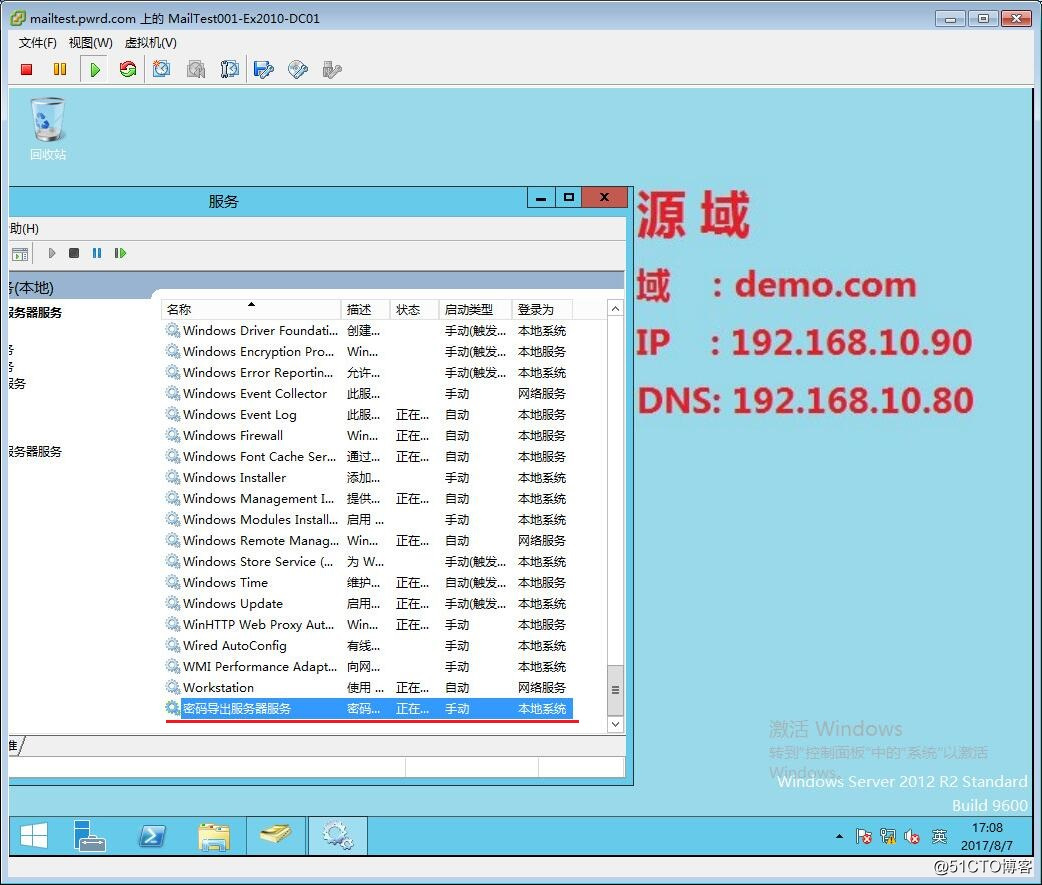Sort services by 启动类型 column
The height and width of the screenshot is (885, 1042).
[475, 310]
